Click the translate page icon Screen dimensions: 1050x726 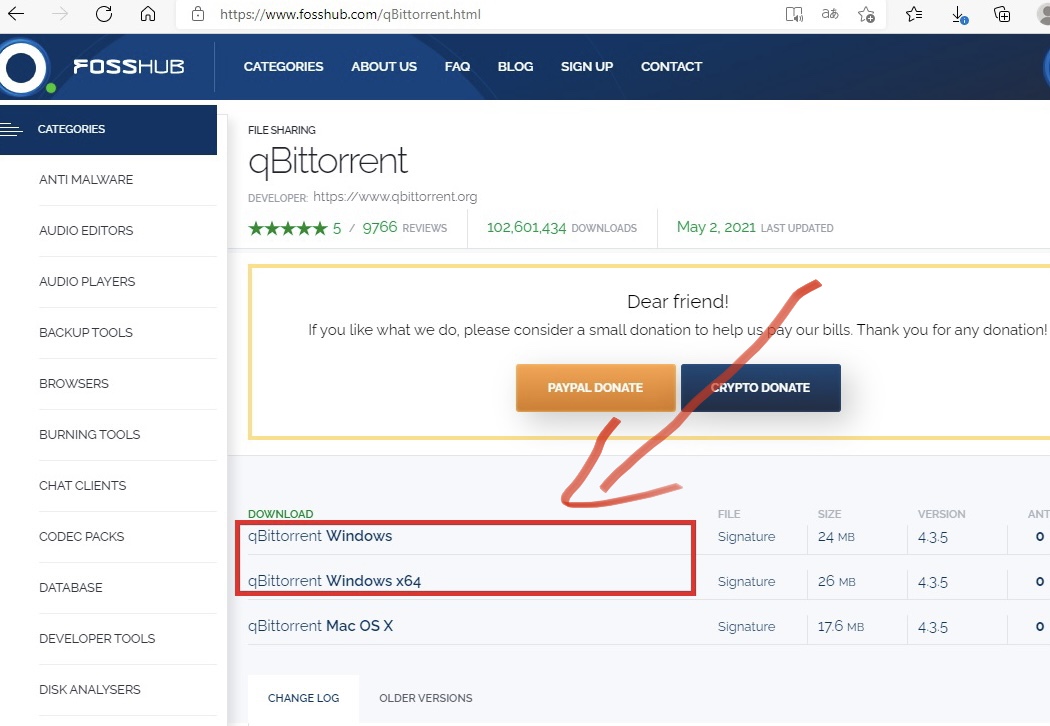[x=830, y=14]
